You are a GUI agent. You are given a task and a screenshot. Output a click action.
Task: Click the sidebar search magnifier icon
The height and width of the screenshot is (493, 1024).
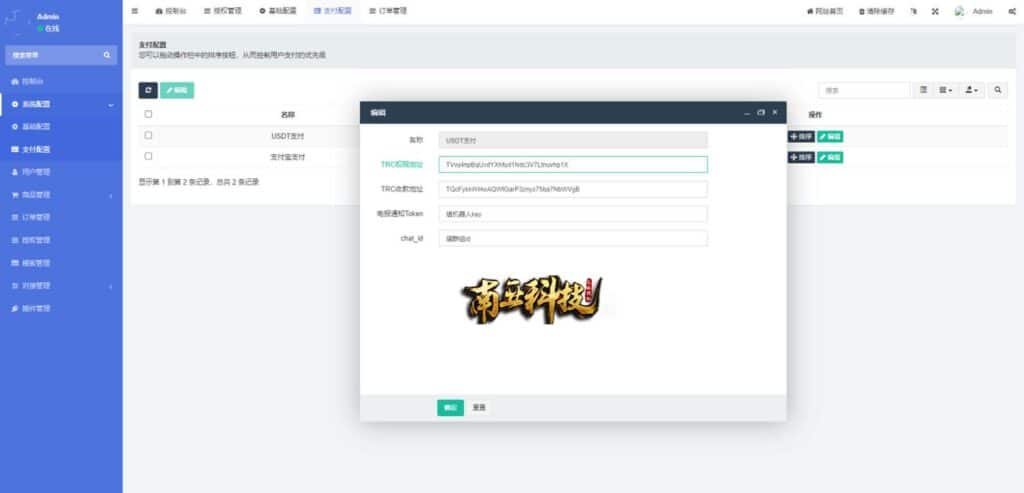[x=108, y=55]
